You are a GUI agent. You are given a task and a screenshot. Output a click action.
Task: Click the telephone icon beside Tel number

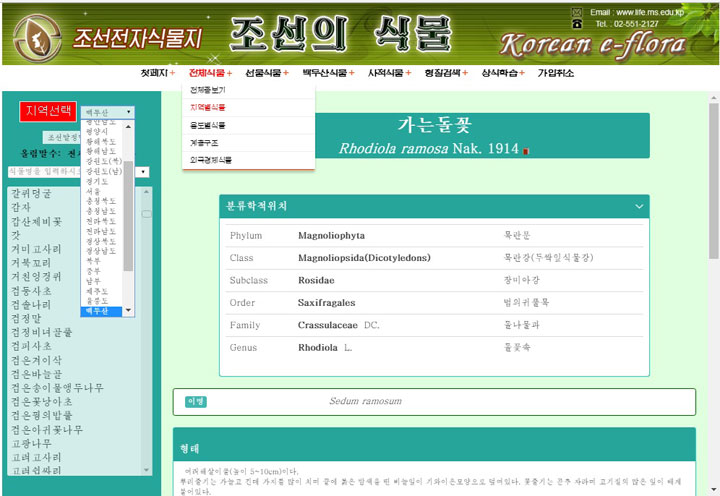coord(577,24)
